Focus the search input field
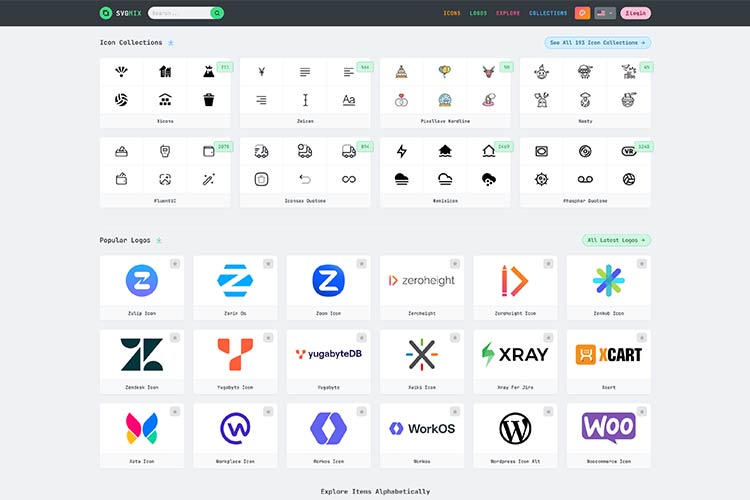Viewport: 750px width, 500px height. click(180, 13)
